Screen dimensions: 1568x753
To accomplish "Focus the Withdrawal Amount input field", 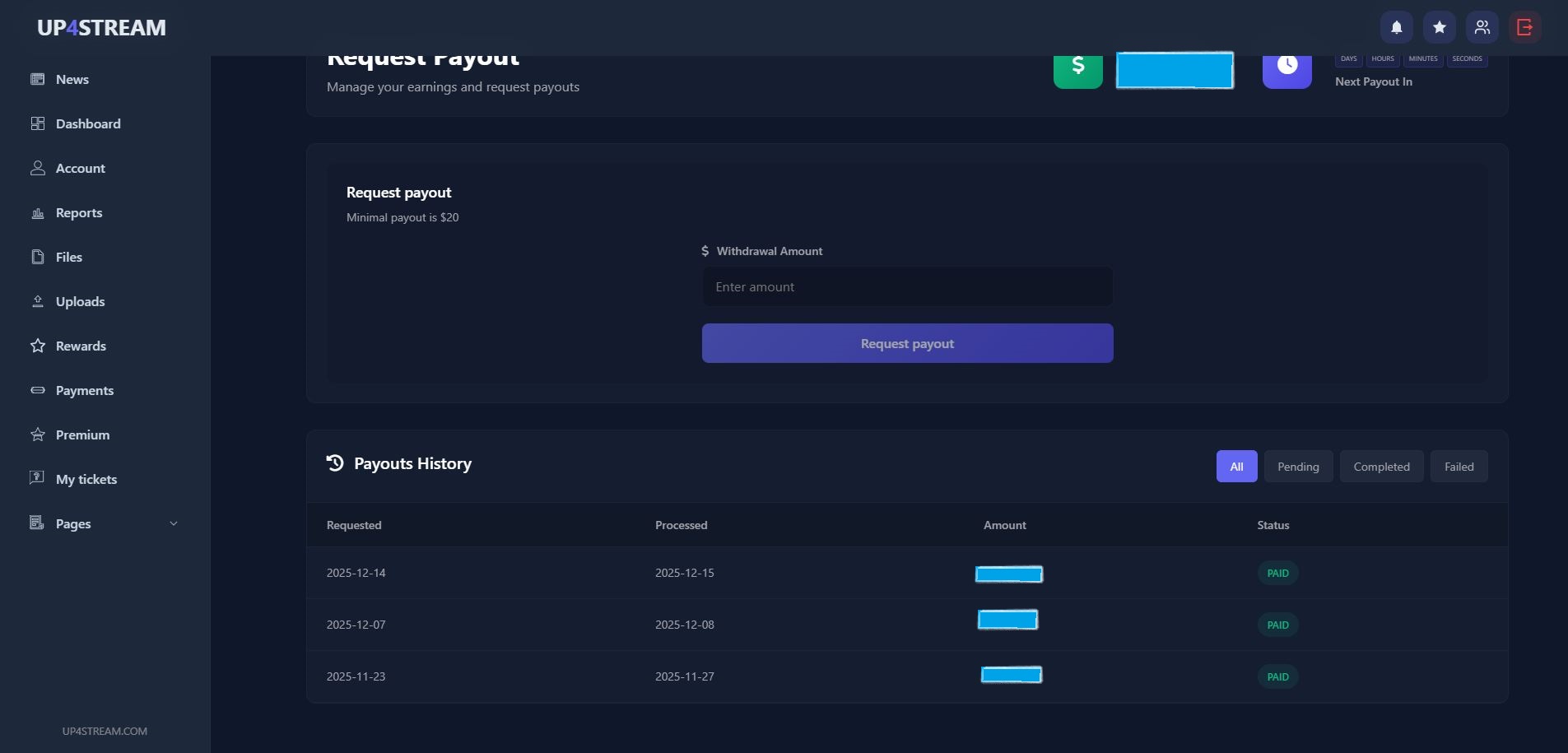I will coord(907,286).
